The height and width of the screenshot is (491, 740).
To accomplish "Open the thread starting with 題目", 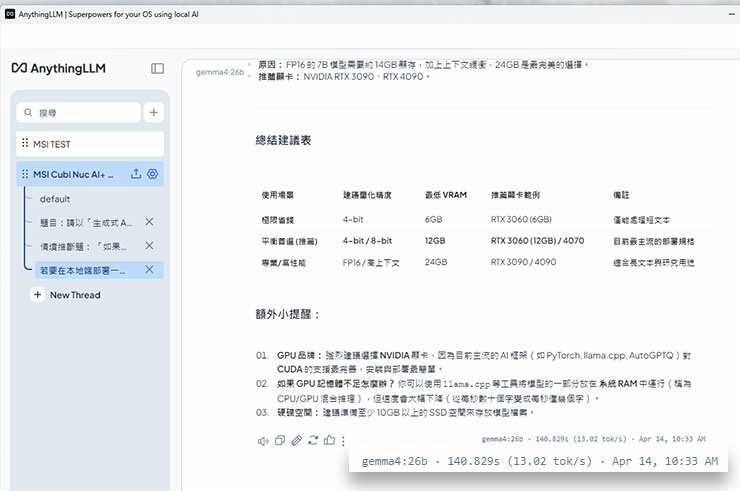I will click(x=86, y=222).
